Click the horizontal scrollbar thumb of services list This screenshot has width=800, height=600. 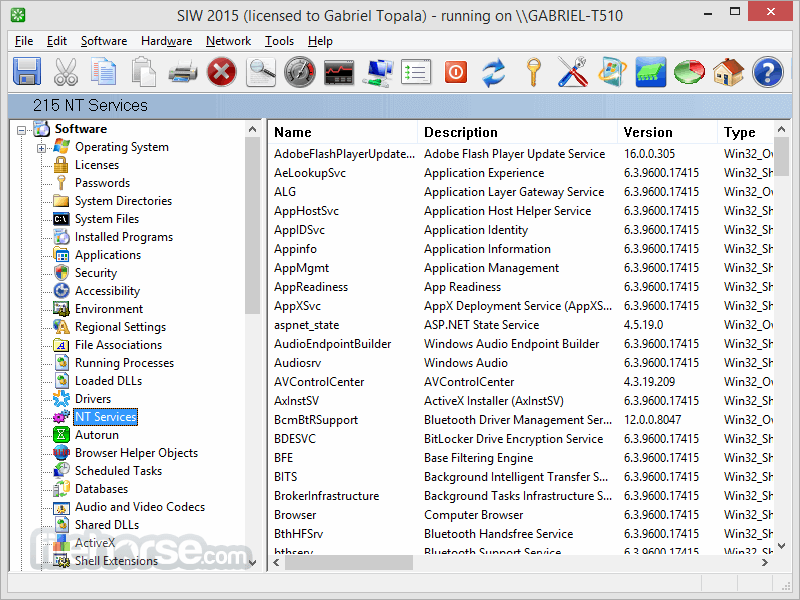348,562
